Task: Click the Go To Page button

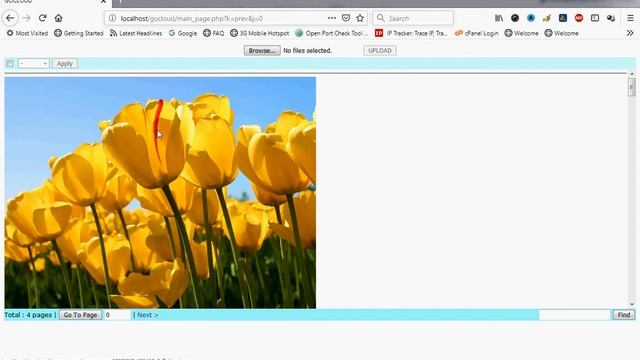Action: (x=80, y=315)
